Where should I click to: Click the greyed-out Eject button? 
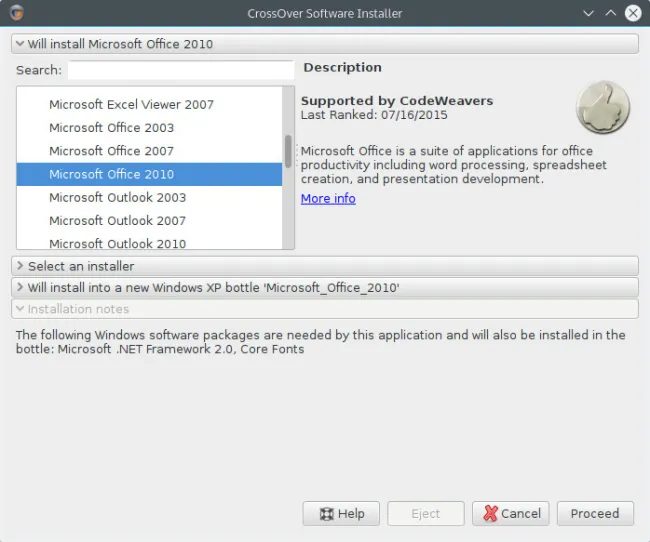426,513
